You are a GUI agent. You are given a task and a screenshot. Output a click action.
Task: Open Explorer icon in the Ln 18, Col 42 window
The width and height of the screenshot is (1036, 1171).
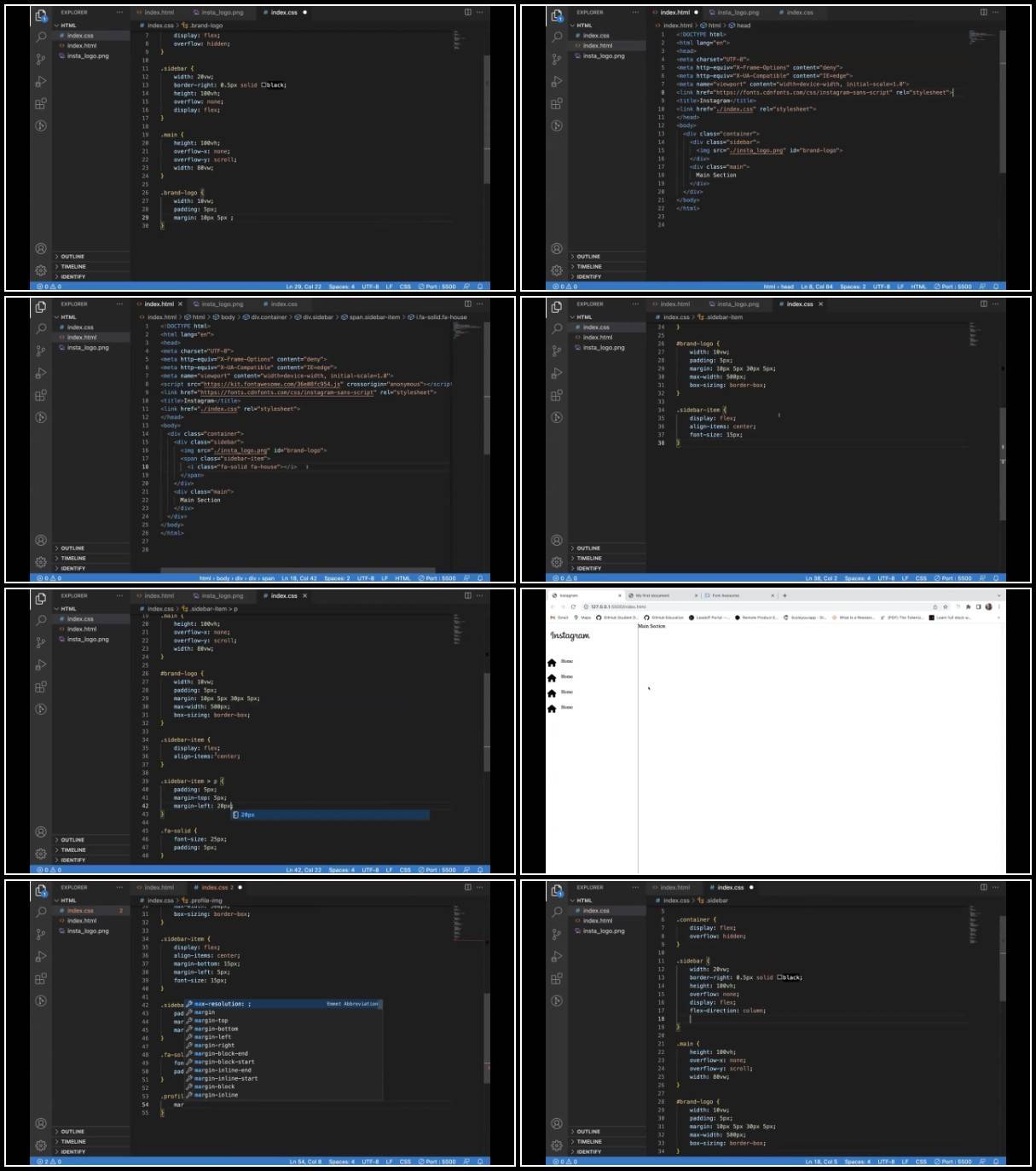[x=41, y=307]
